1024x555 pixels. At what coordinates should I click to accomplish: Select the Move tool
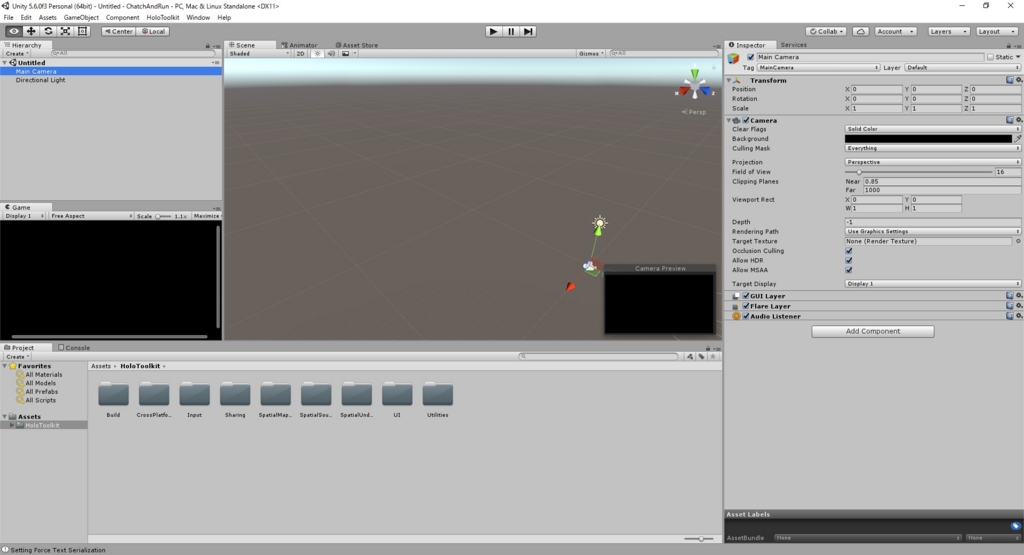pyautogui.click(x=31, y=31)
